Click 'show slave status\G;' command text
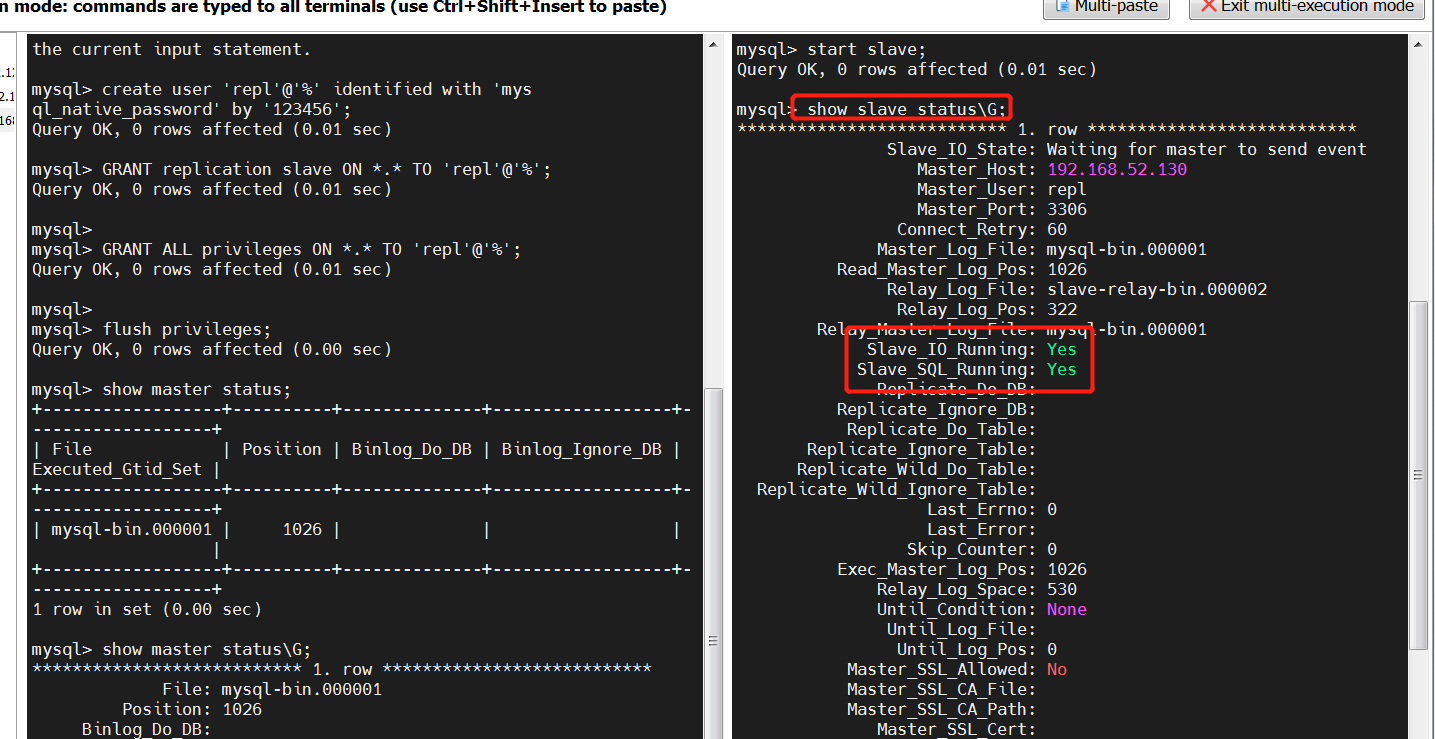The height and width of the screenshot is (739, 1435). [x=908, y=109]
